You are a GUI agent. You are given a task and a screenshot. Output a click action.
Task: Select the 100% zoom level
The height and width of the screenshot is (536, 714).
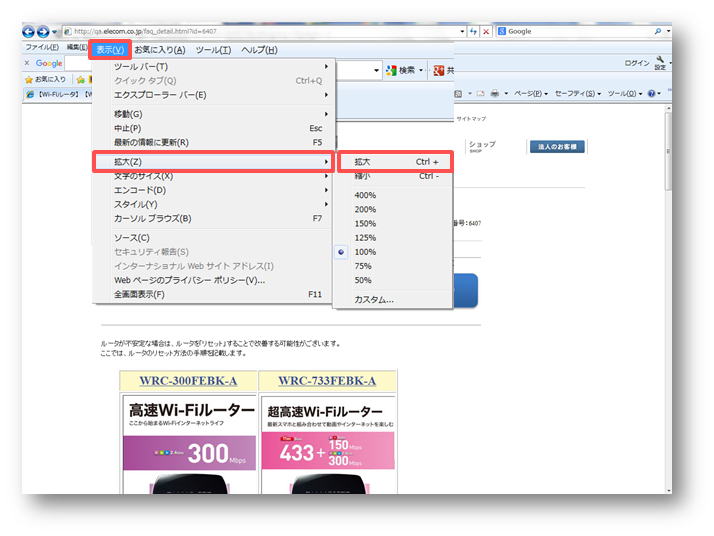(x=394, y=252)
